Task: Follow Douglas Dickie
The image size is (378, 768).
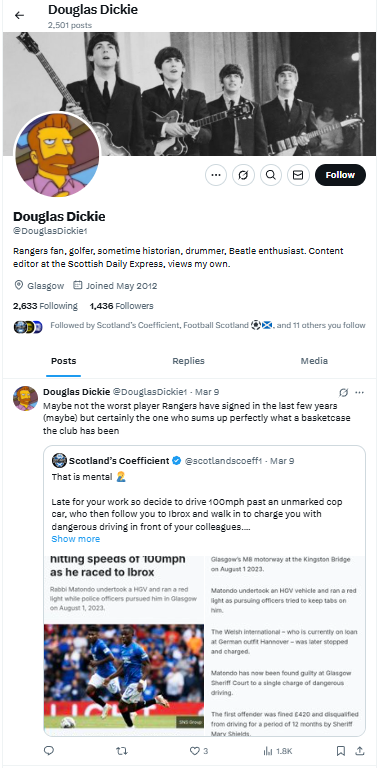Action: pos(340,175)
